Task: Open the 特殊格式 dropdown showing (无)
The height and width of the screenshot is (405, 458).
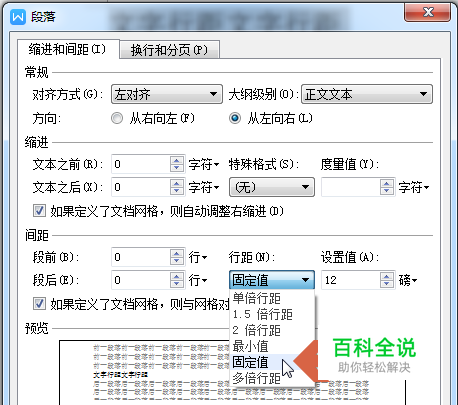Action: coord(272,187)
